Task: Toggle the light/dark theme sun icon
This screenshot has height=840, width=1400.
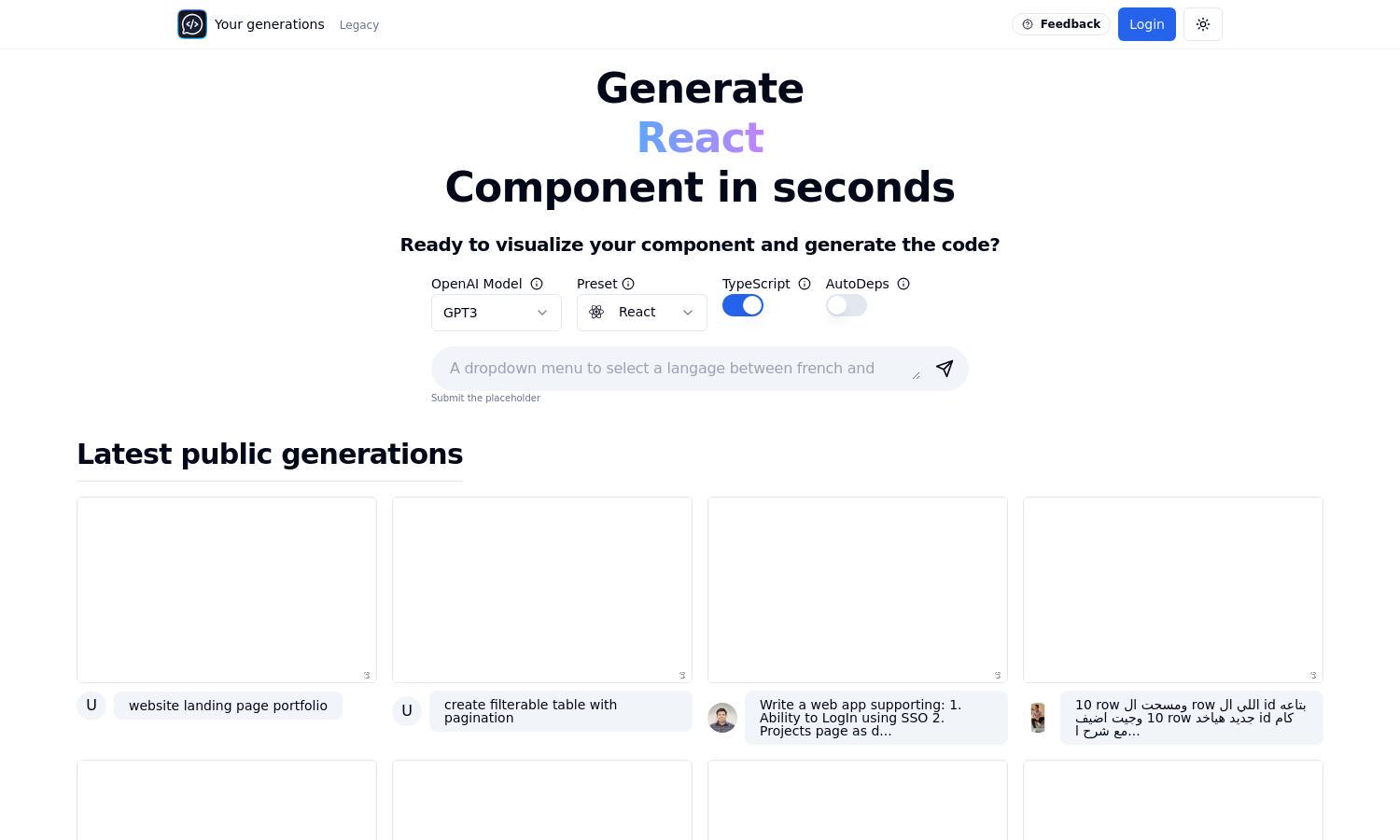Action: [1203, 24]
